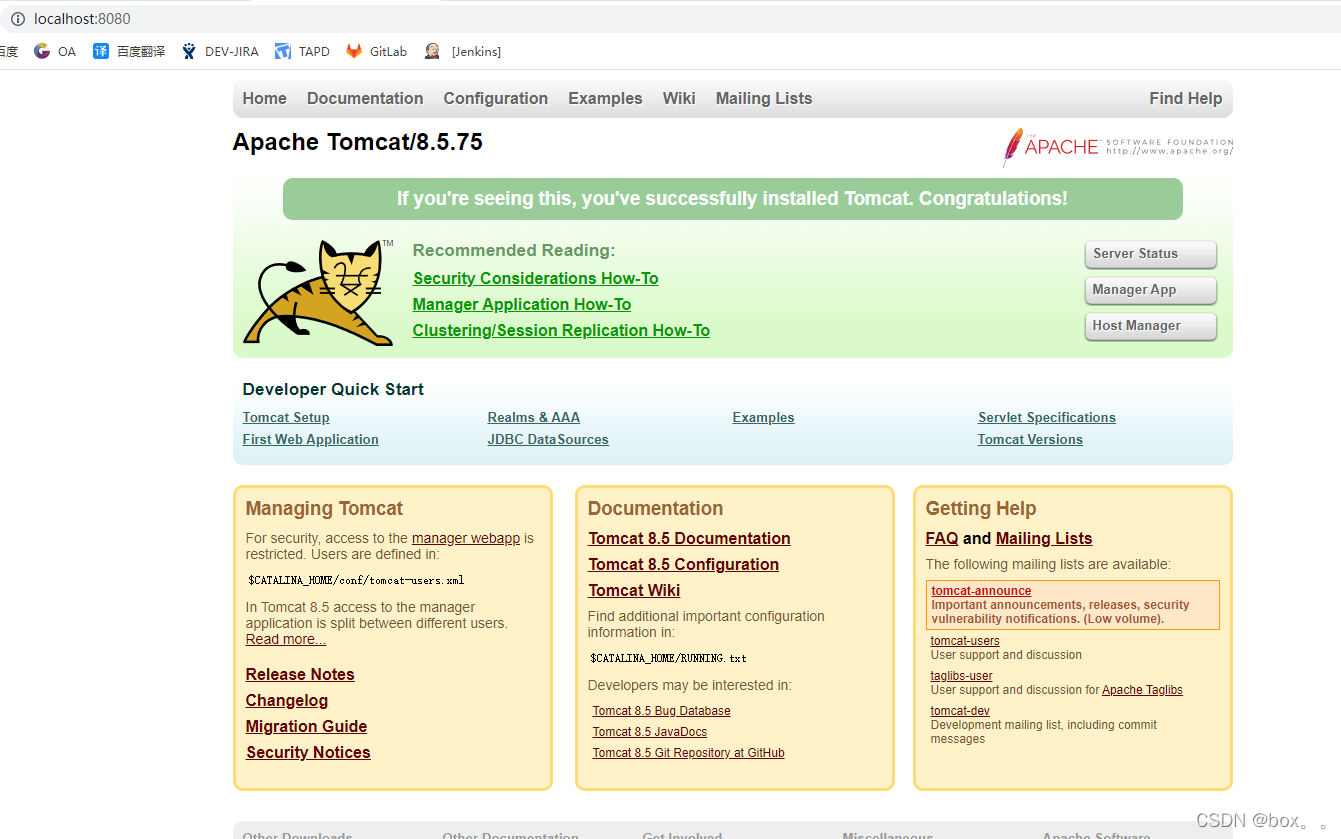The image size is (1341, 839).
Task: Open the Tomcat Versions link
Action: tap(1030, 440)
